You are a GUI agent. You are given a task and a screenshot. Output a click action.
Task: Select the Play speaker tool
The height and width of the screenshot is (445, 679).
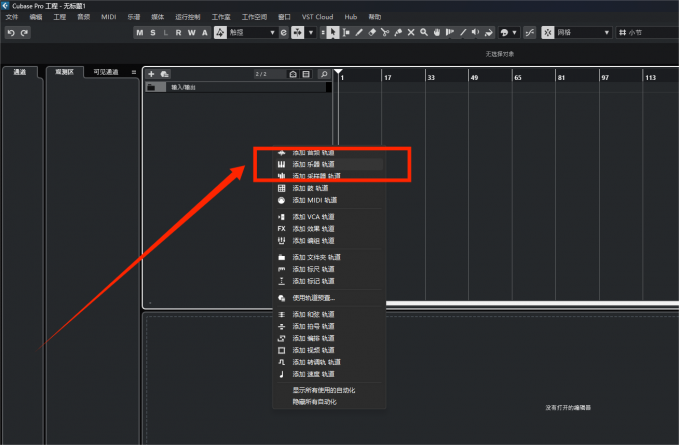(x=475, y=32)
